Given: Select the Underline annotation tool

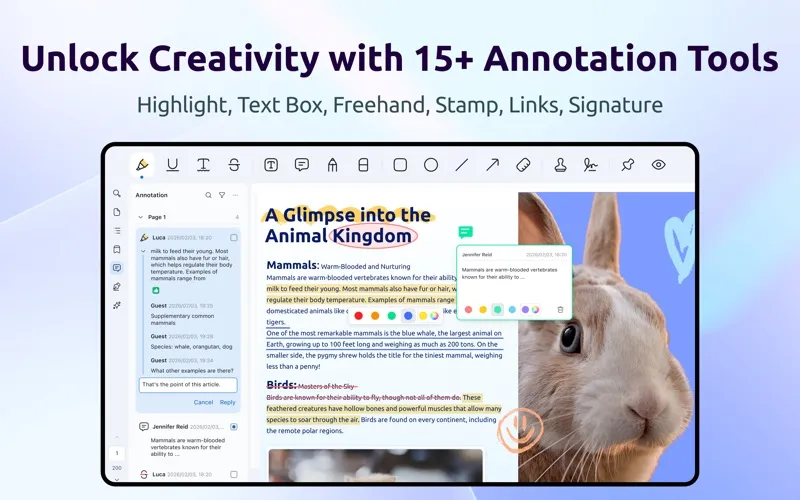Looking at the screenshot, I should (172, 165).
